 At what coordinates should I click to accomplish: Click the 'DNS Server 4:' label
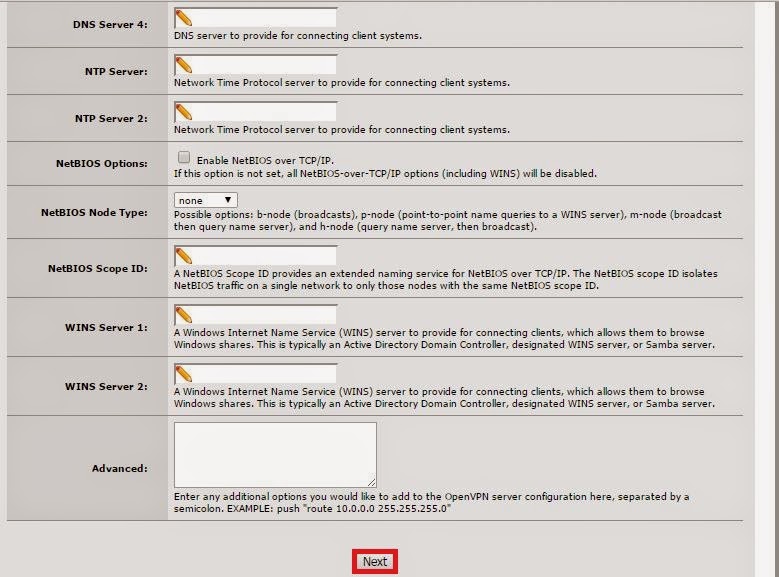point(110,25)
